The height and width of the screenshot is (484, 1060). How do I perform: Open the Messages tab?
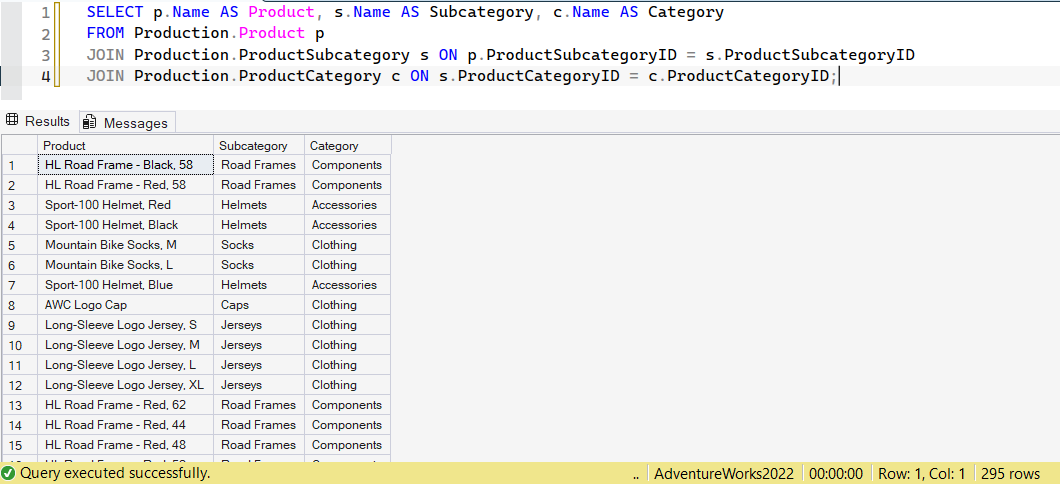[127, 123]
